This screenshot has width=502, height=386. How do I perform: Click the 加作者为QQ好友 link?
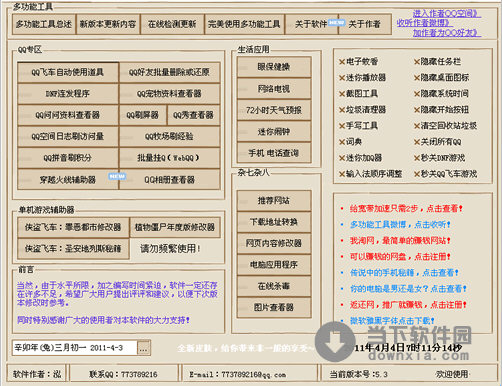tap(447, 33)
